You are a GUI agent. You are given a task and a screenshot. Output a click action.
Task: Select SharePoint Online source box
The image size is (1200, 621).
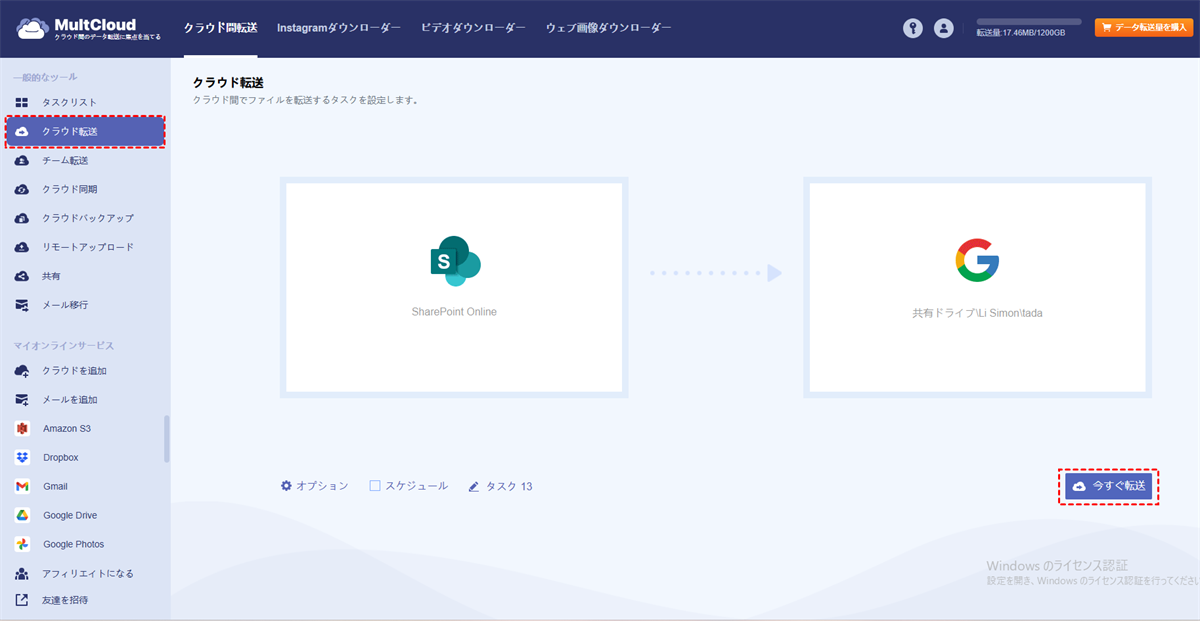[454, 288]
